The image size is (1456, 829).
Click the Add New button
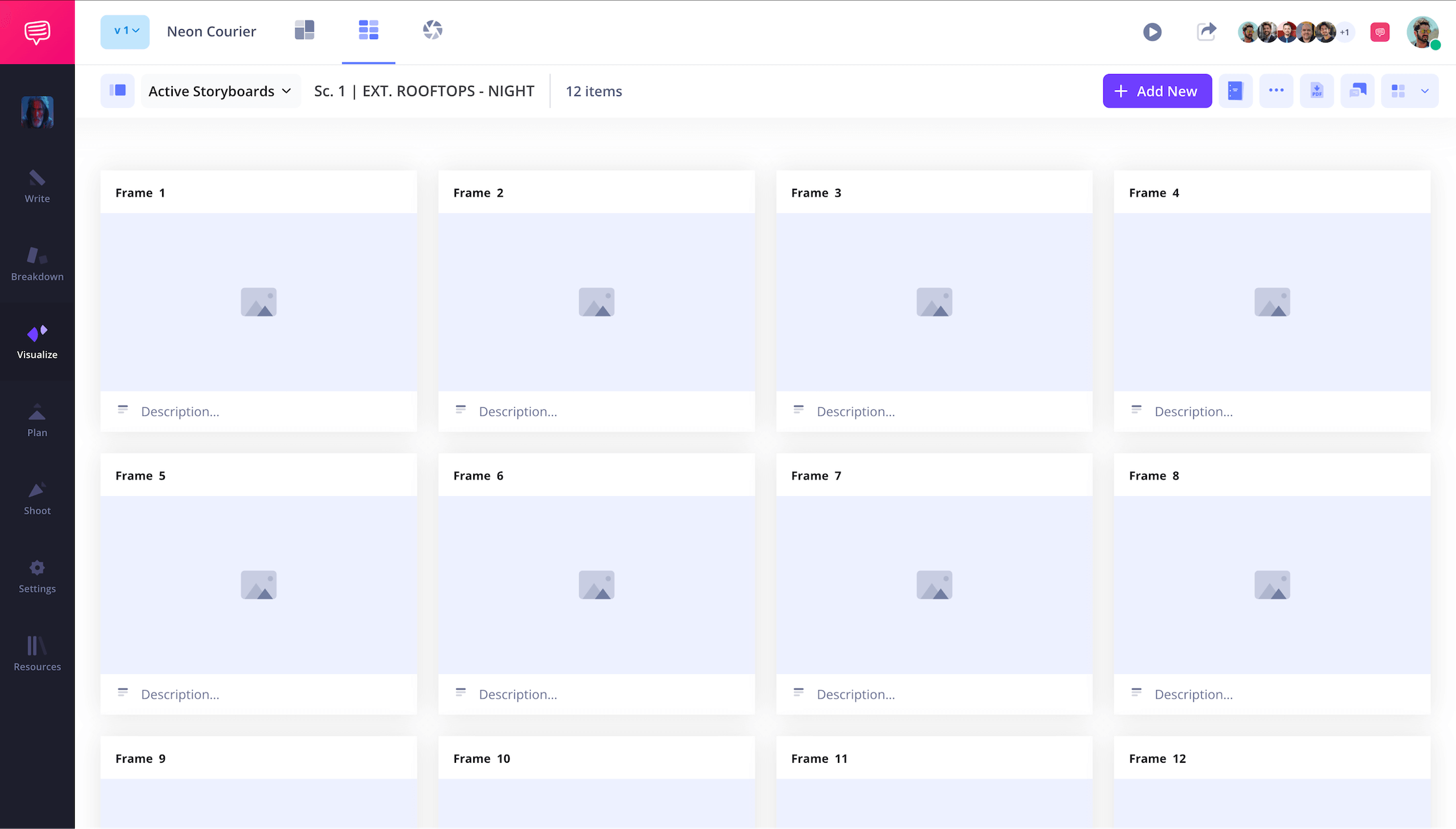pos(1157,91)
